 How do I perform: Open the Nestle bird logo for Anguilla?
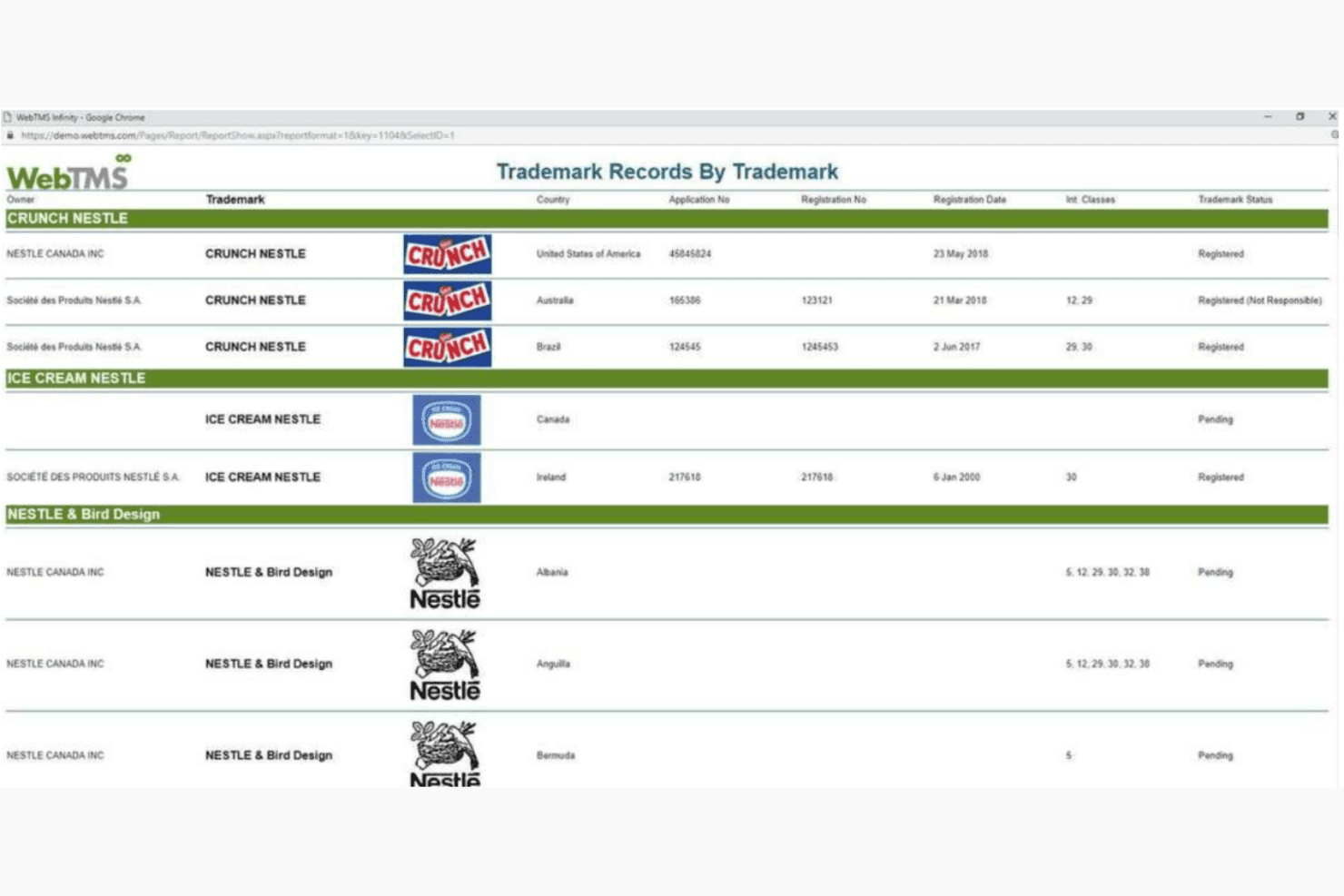point(445,665)
